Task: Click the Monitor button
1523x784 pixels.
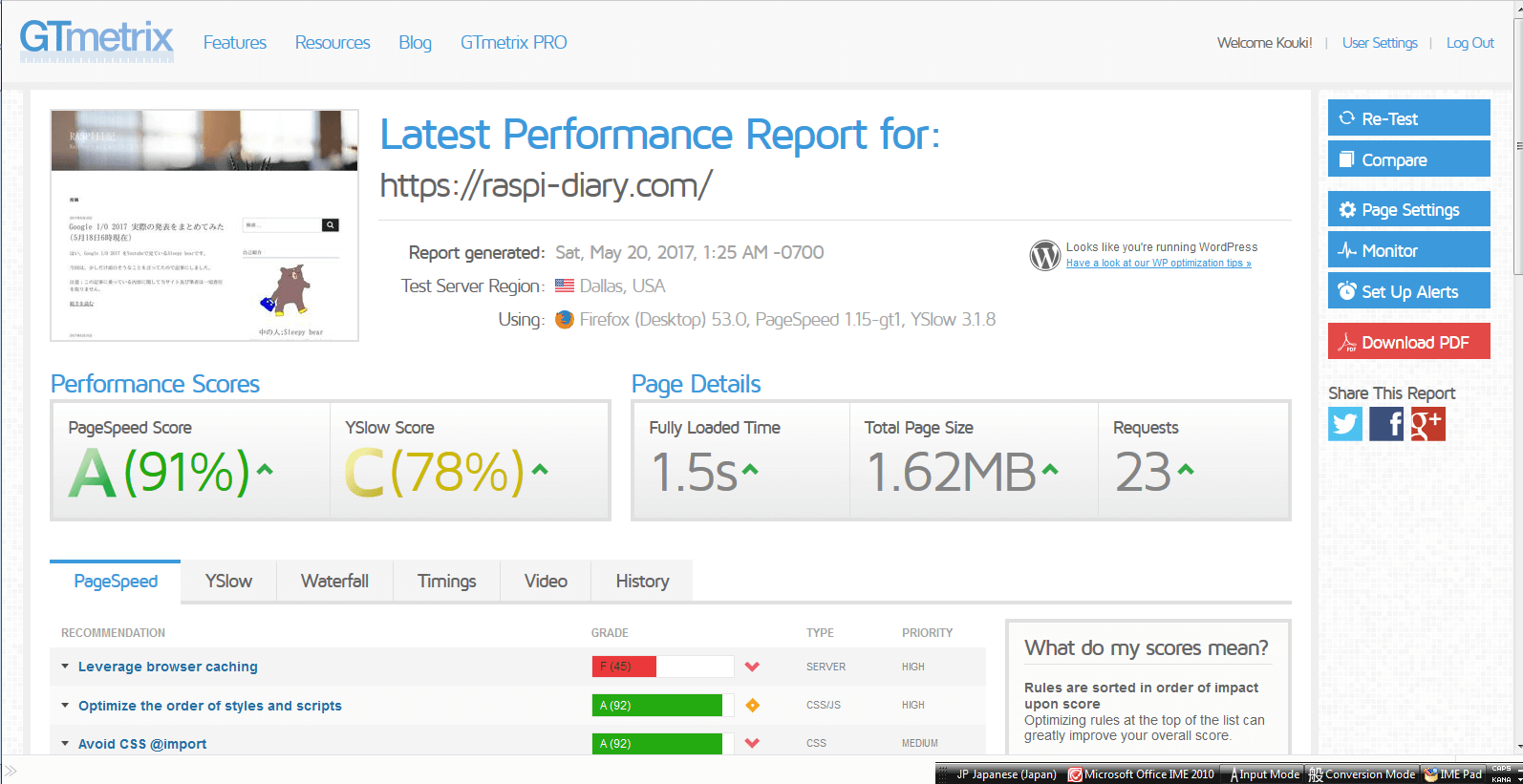Action: coord(1408,250)
